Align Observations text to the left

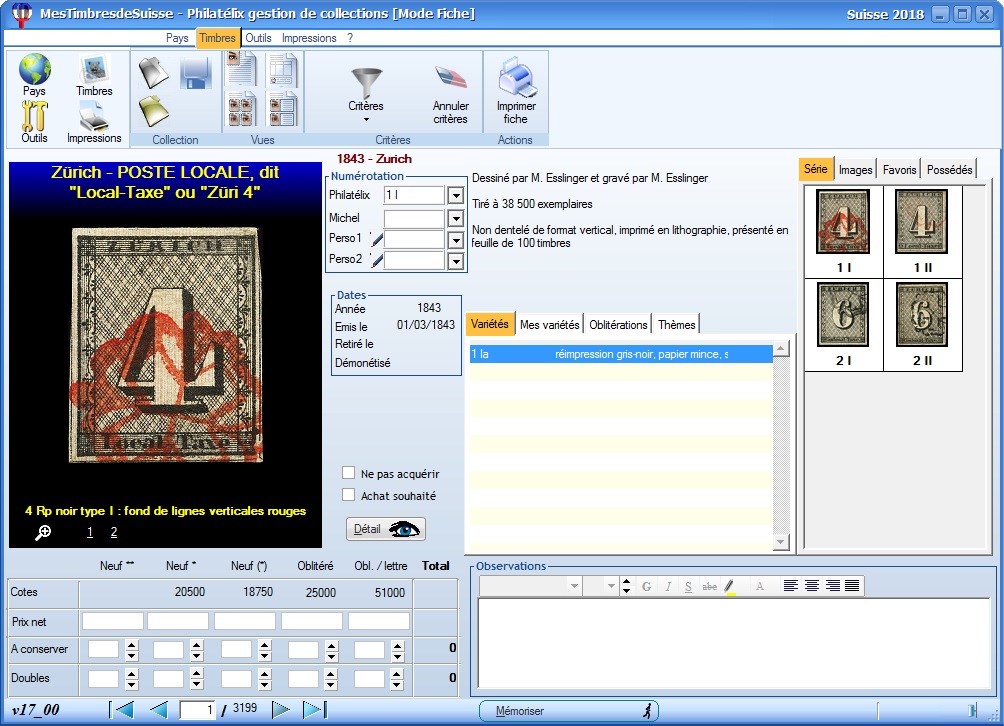pos(791,586)
